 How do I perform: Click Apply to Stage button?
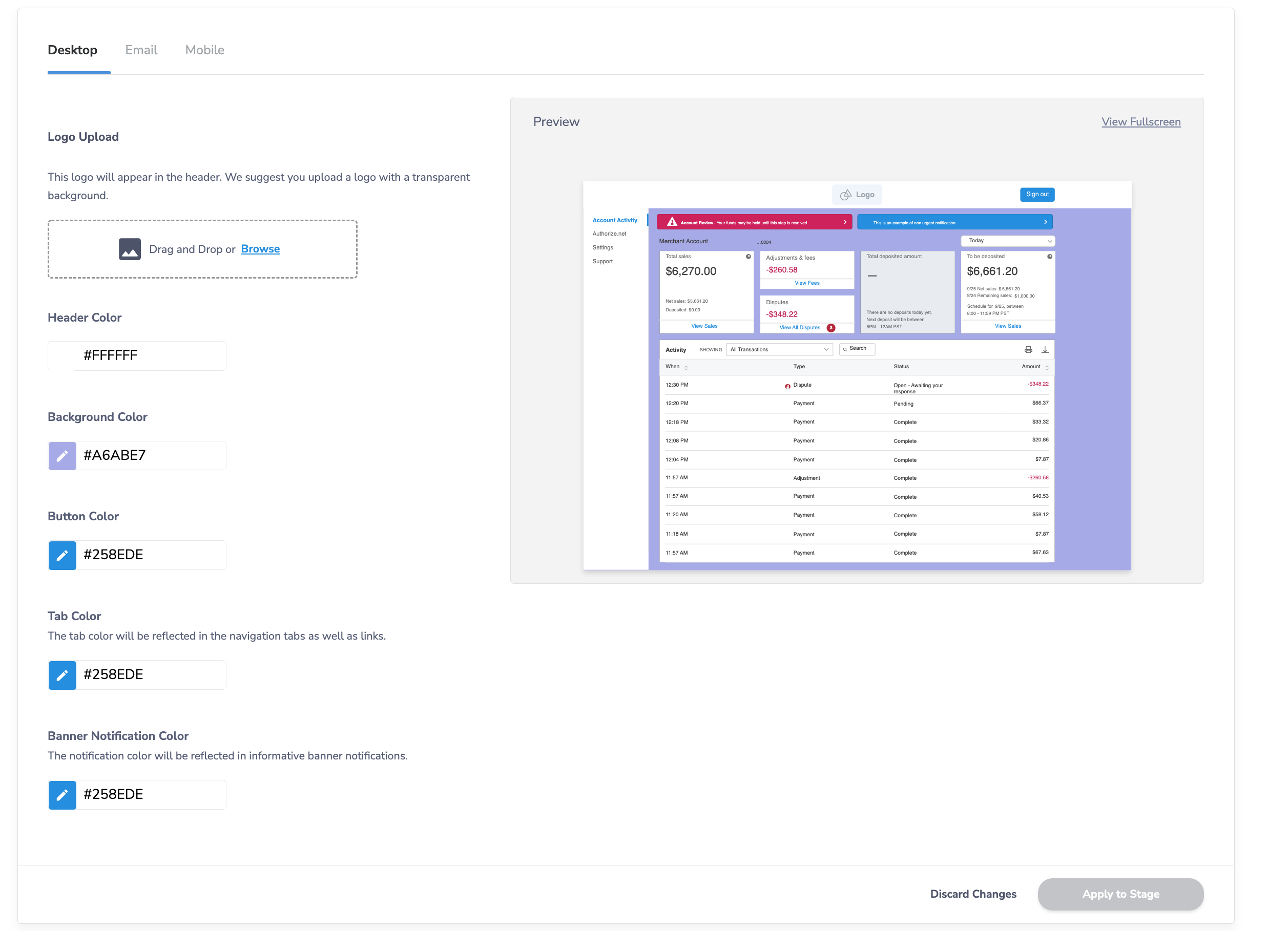[x=1121, y=894]
